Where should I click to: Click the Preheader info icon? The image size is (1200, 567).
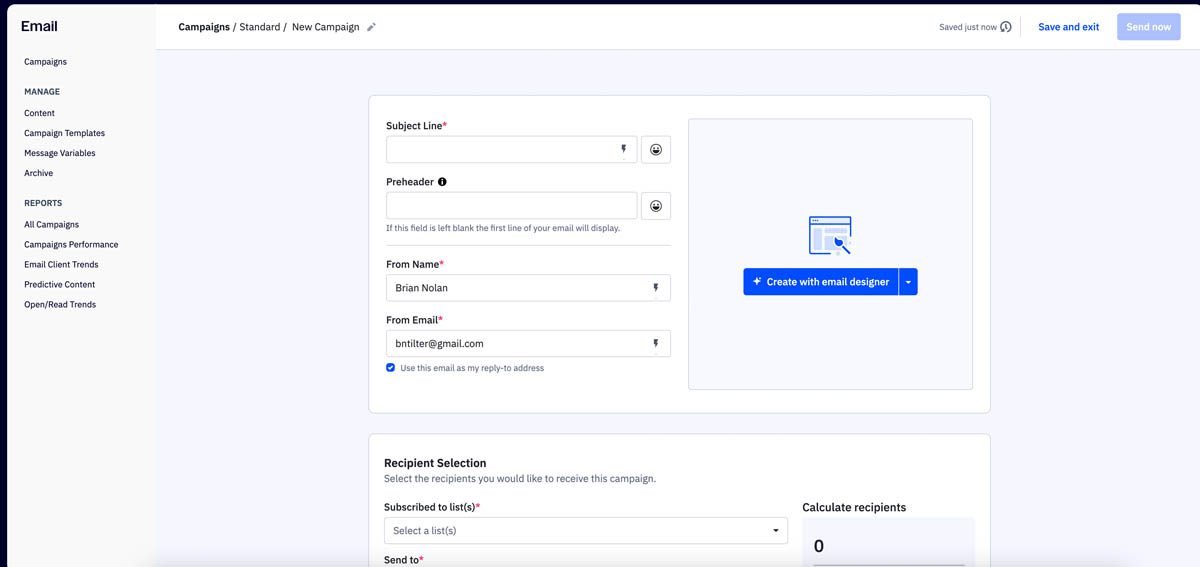(442, 182)
